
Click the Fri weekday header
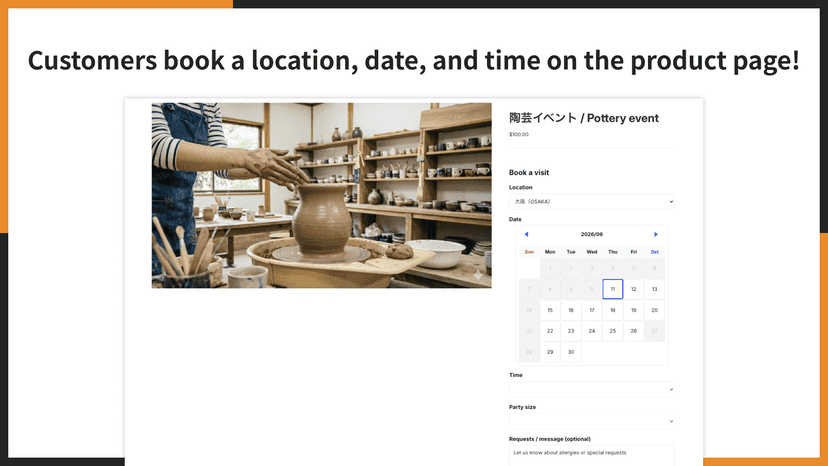[x=634, y=252]
